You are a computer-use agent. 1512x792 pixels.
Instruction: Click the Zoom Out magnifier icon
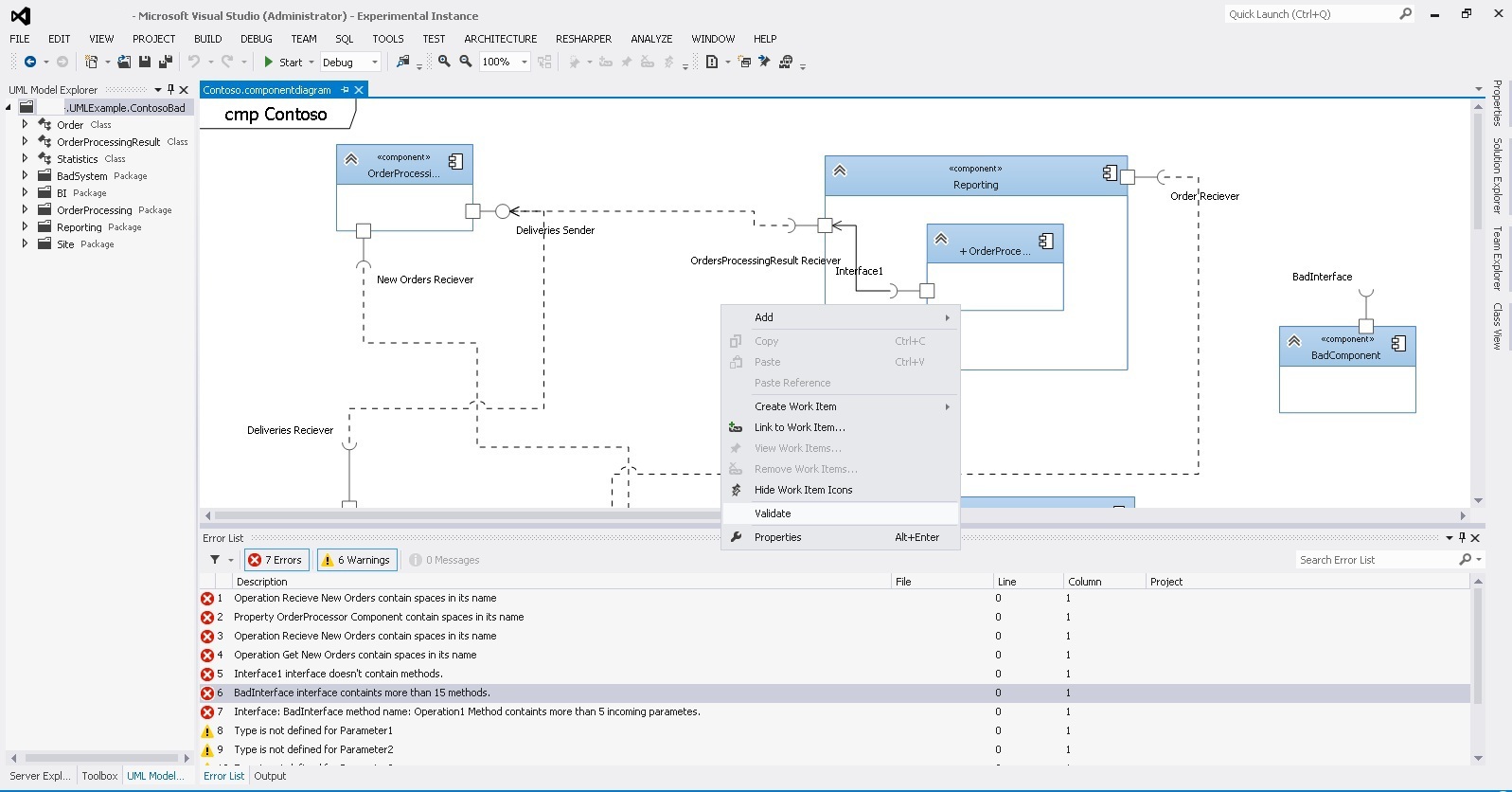466,62
